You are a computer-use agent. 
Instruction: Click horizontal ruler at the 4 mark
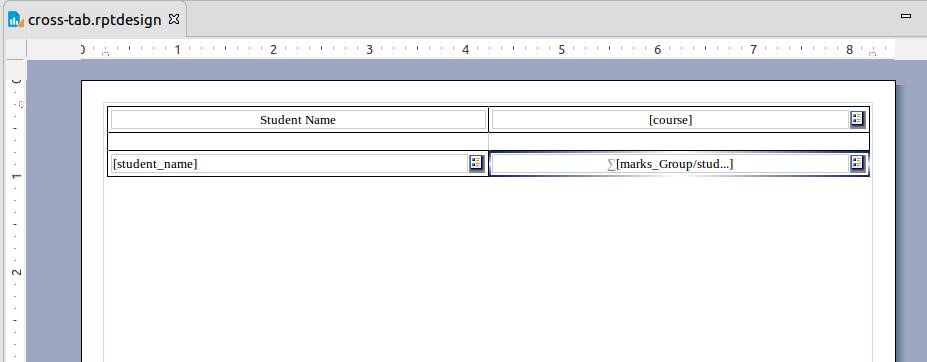coord(465,50)
